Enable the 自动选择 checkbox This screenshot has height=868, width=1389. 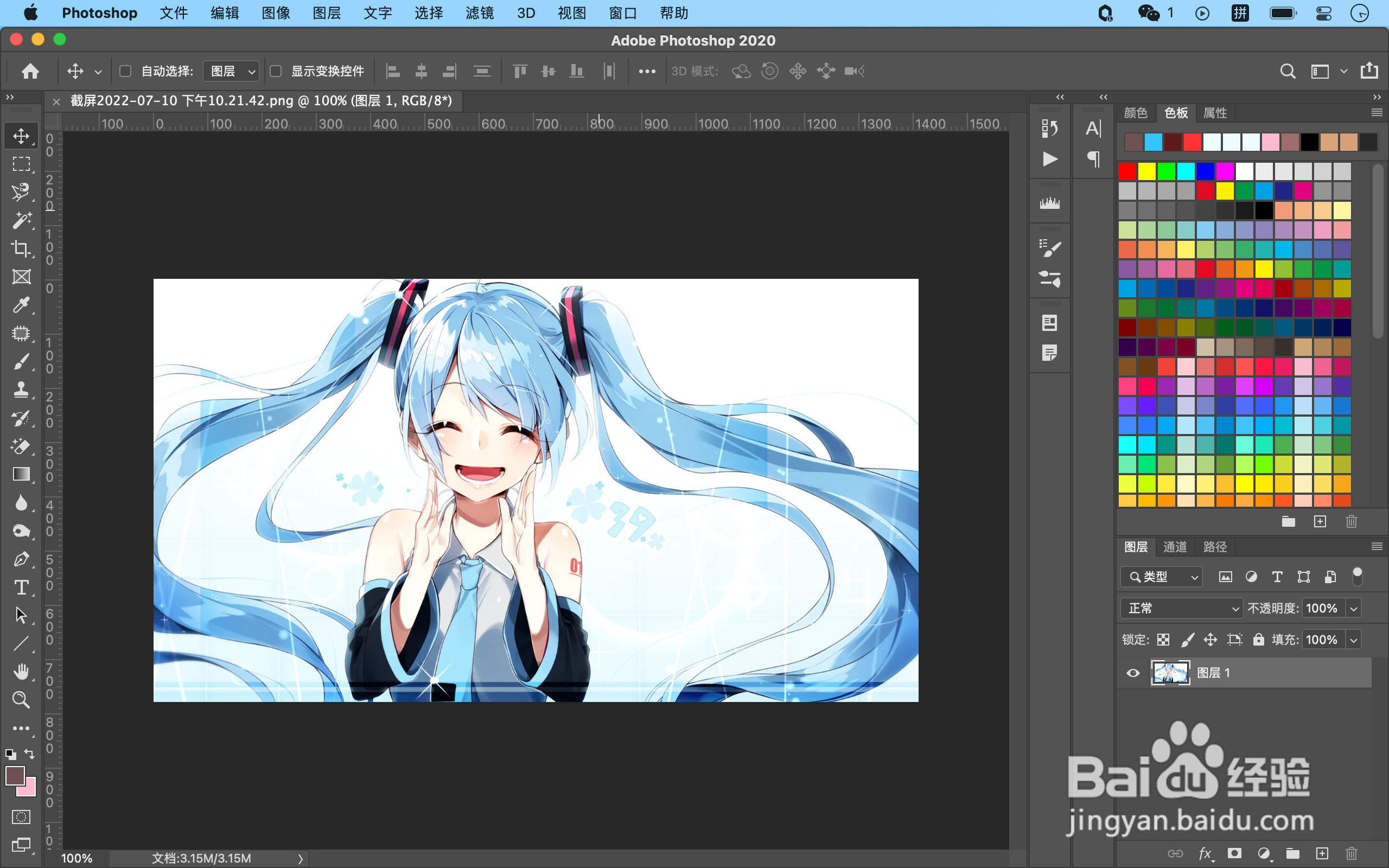coord(125,71)
